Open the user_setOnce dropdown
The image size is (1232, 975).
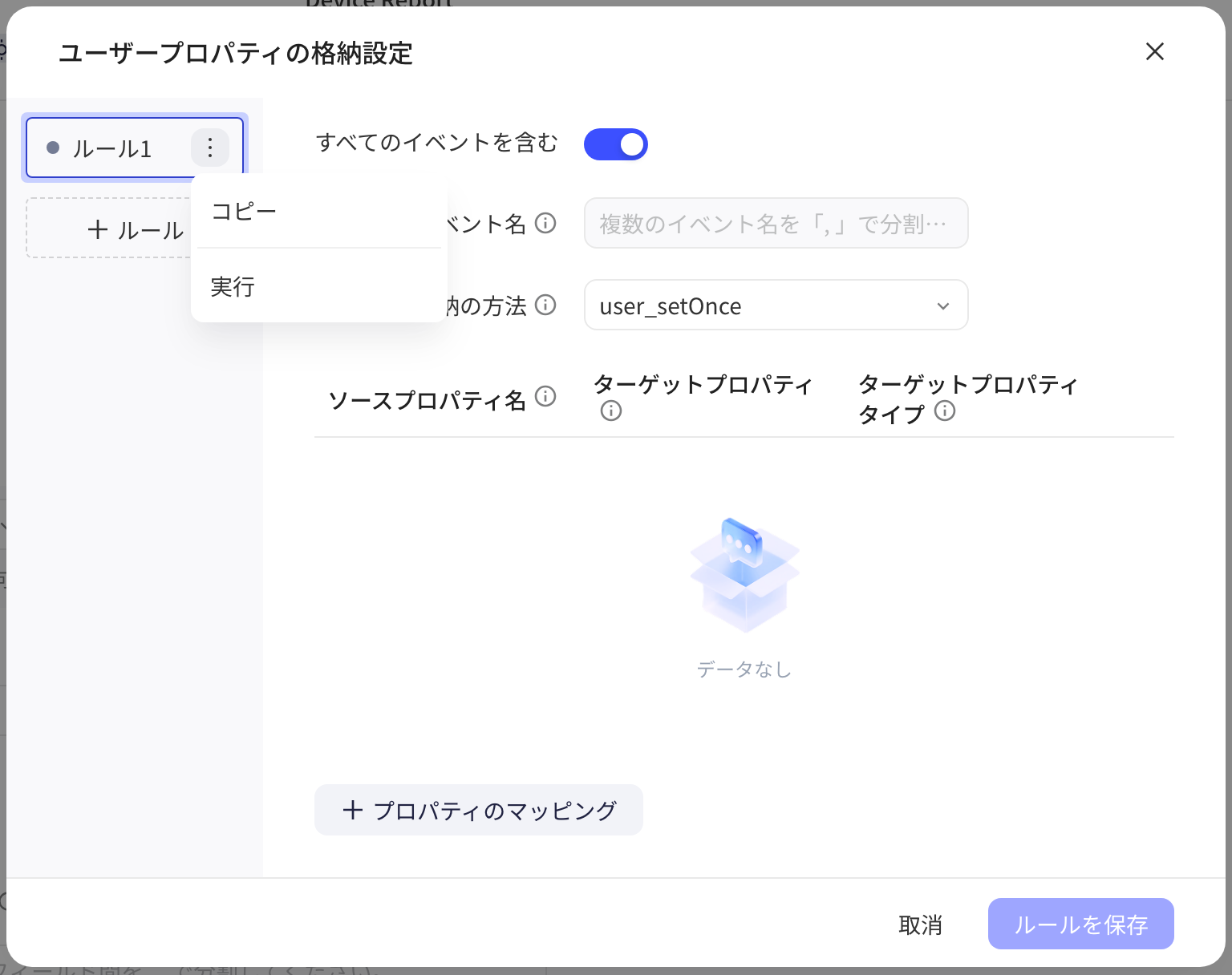[776, 305]
